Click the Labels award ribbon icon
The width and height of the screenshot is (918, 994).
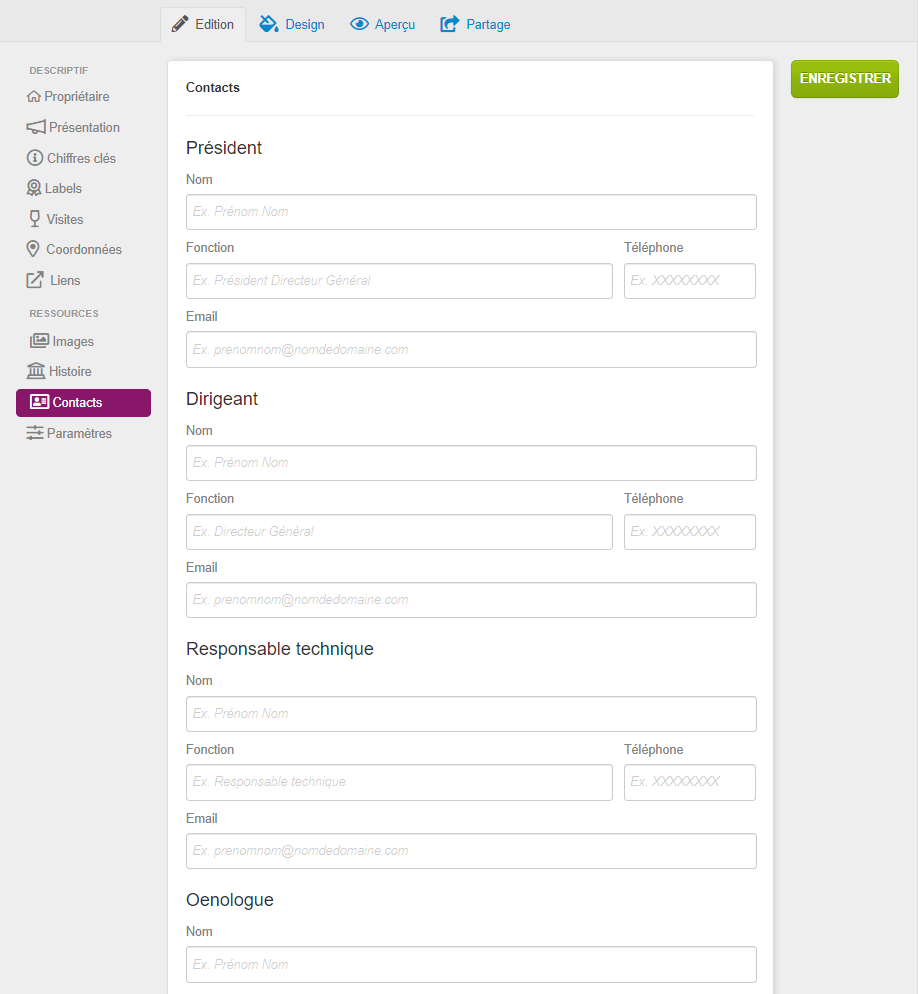tap(34, 188)
